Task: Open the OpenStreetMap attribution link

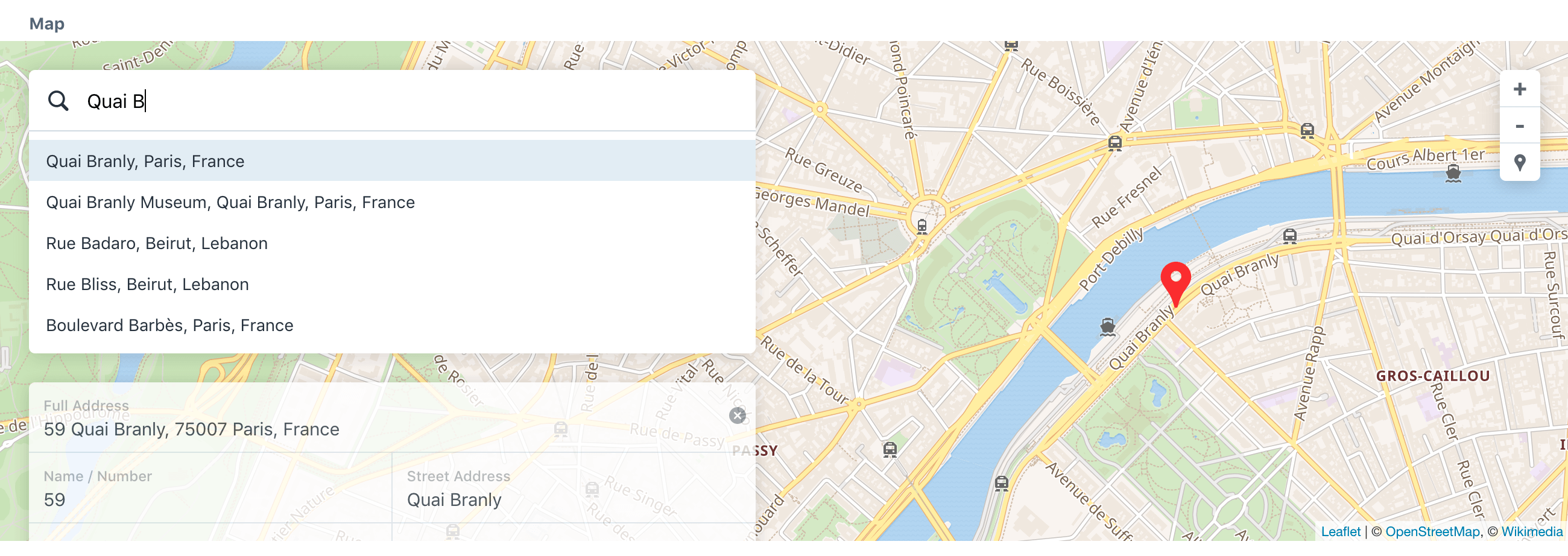Action: pyautogui.click(x=1432, y=532)
